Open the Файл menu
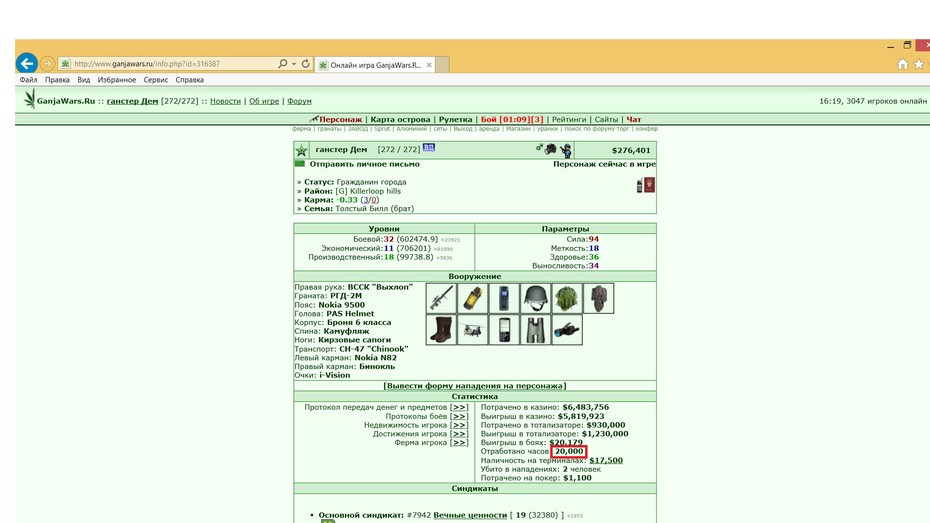 point(28,80)
